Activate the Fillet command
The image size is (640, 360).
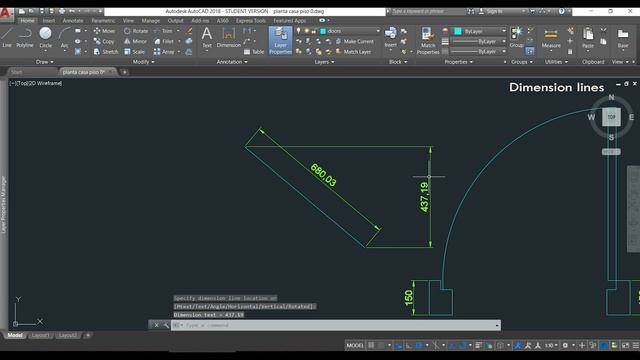(x=164, y=41)
